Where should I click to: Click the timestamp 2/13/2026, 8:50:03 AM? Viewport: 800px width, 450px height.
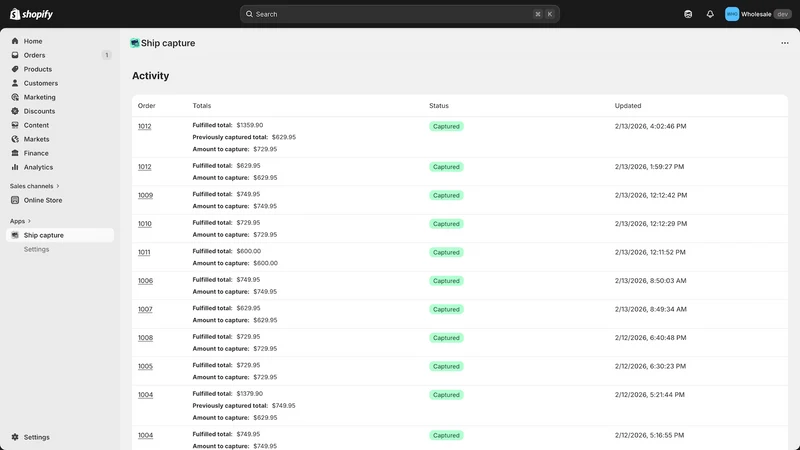coord(650,281)
